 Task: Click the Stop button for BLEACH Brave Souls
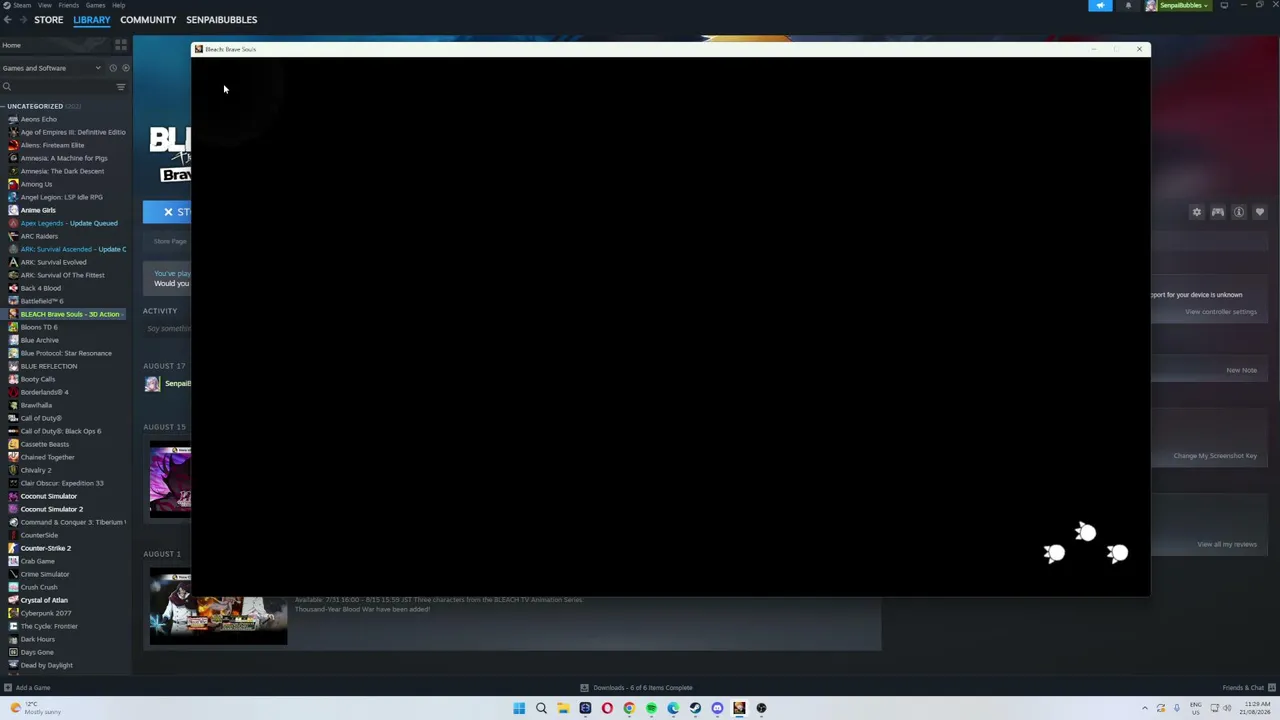click(167, 212)
